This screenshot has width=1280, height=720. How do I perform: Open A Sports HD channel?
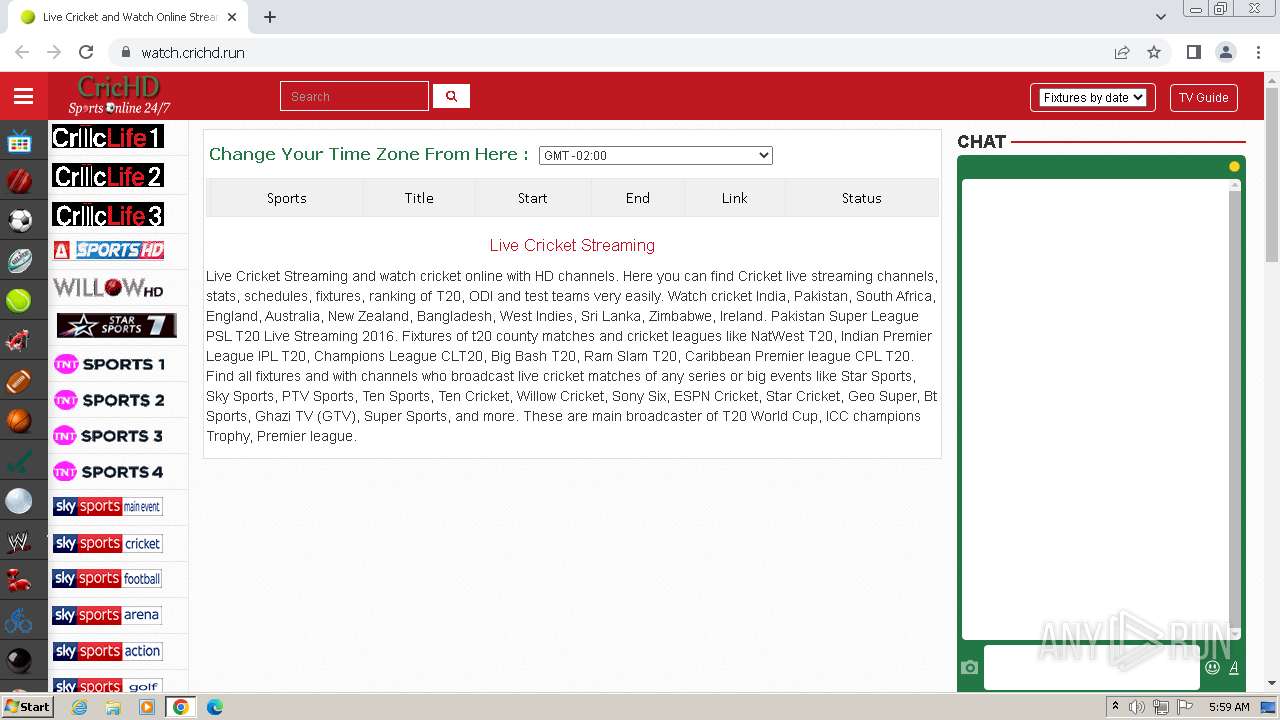108,250
